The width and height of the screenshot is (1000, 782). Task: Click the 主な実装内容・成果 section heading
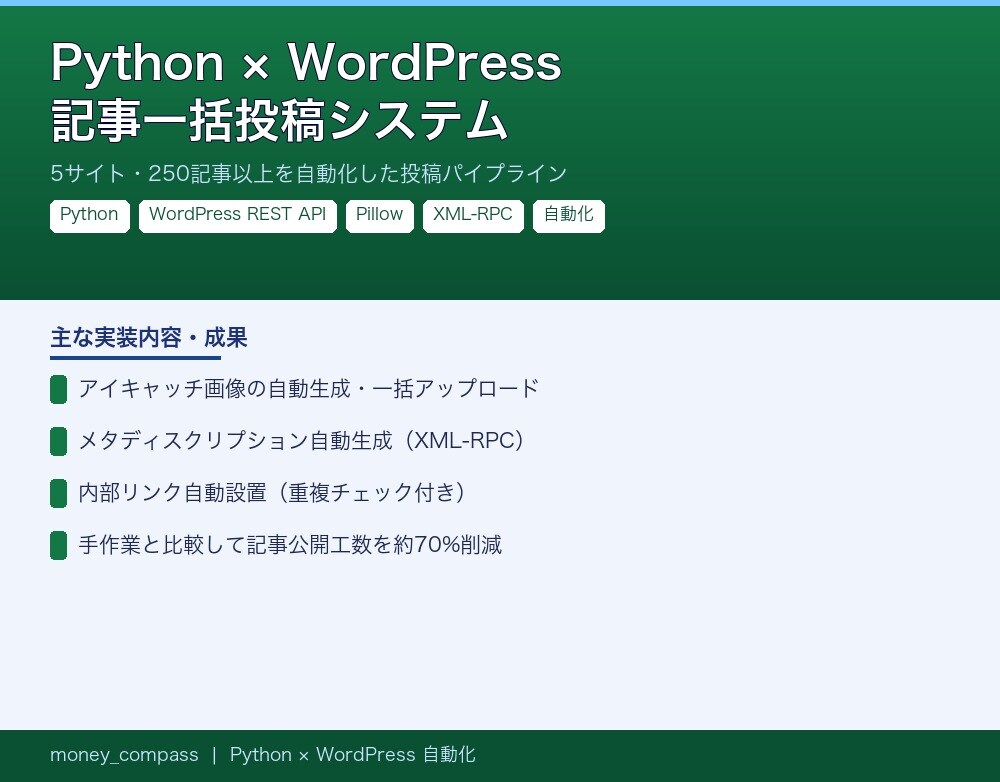coord(149,337)
